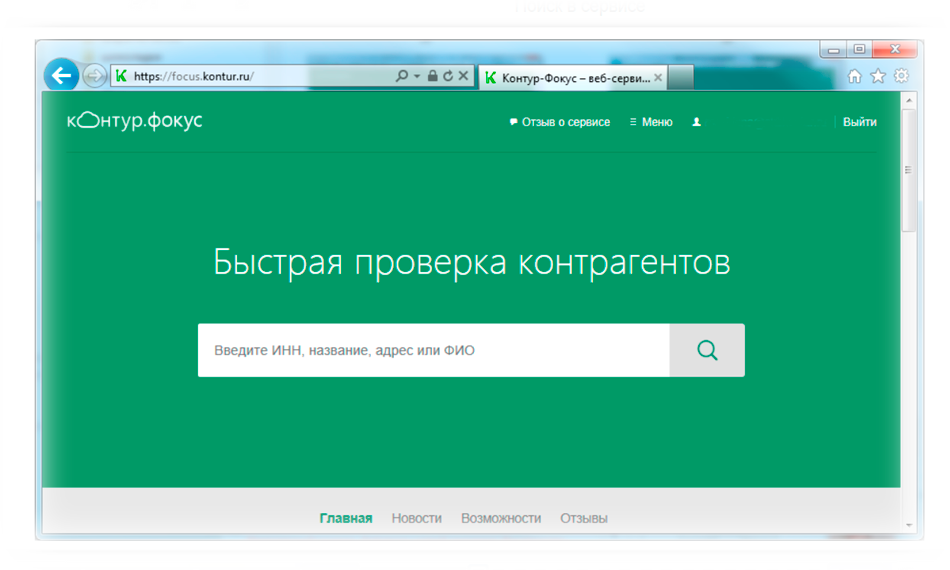The width and height of the screenshot is (950, 570).
Task: Click the user profile icon
Action: coord(697,122)
